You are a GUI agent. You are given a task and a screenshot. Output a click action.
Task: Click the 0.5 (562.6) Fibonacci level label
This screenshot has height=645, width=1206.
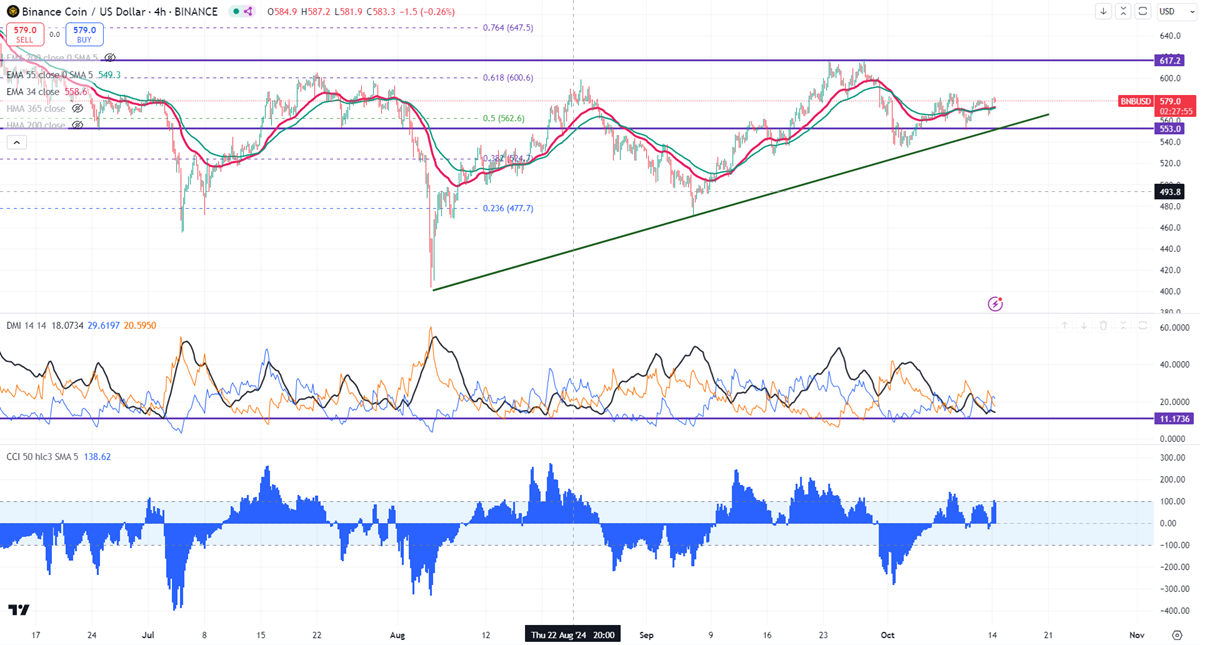[503, 118]
